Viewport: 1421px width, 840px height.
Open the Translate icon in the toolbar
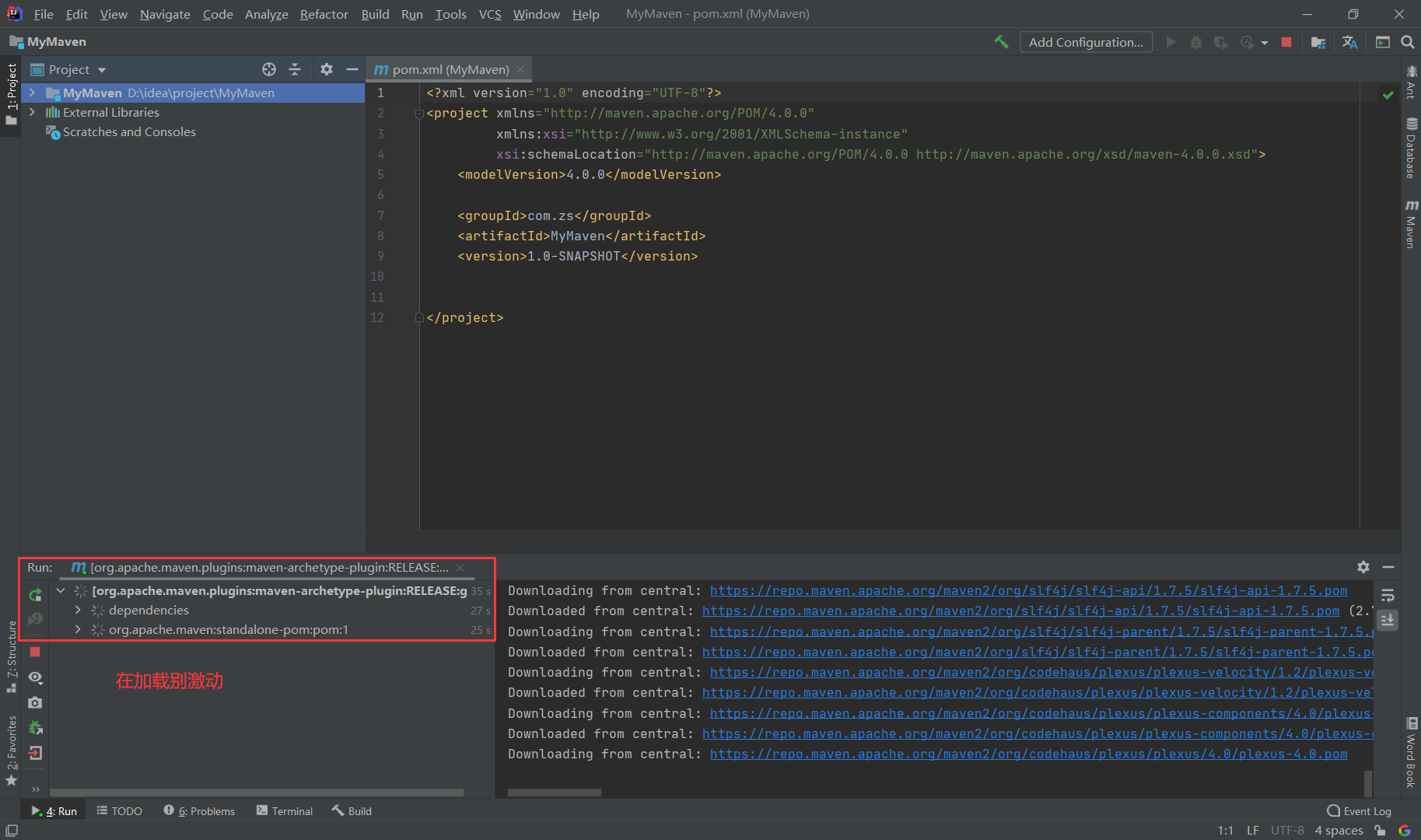point(1349,42)
